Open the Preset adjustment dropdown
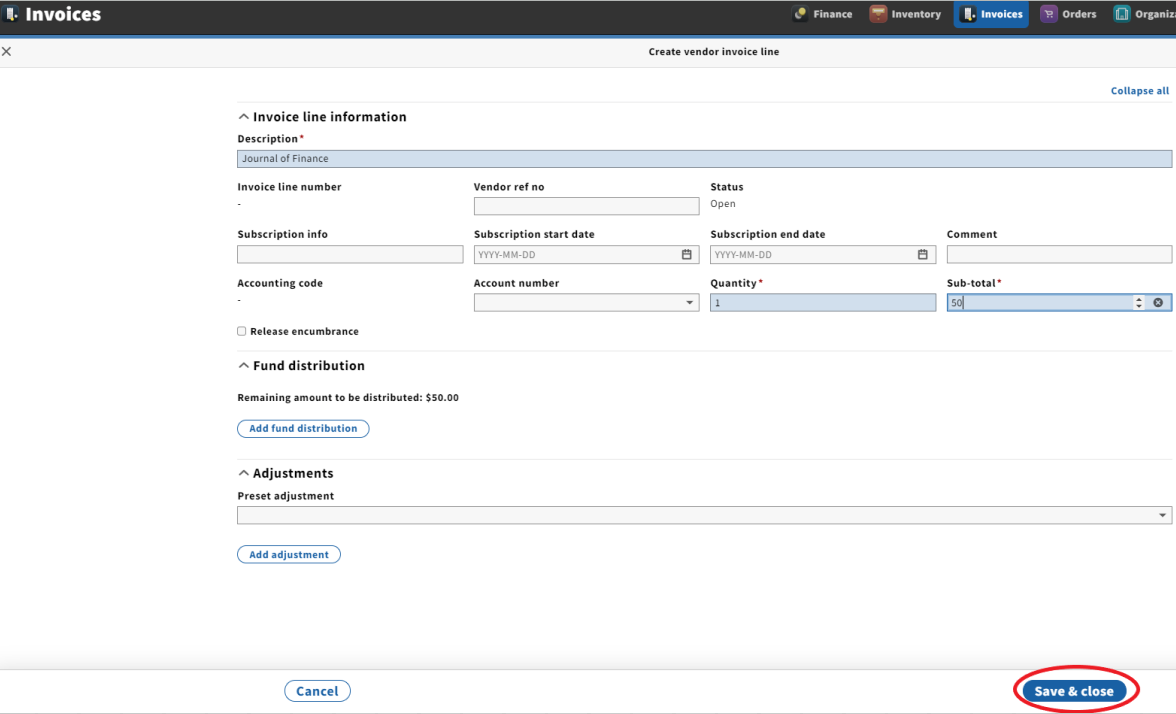The height and width of the screenshot is (714, 1176). (704, 515)
